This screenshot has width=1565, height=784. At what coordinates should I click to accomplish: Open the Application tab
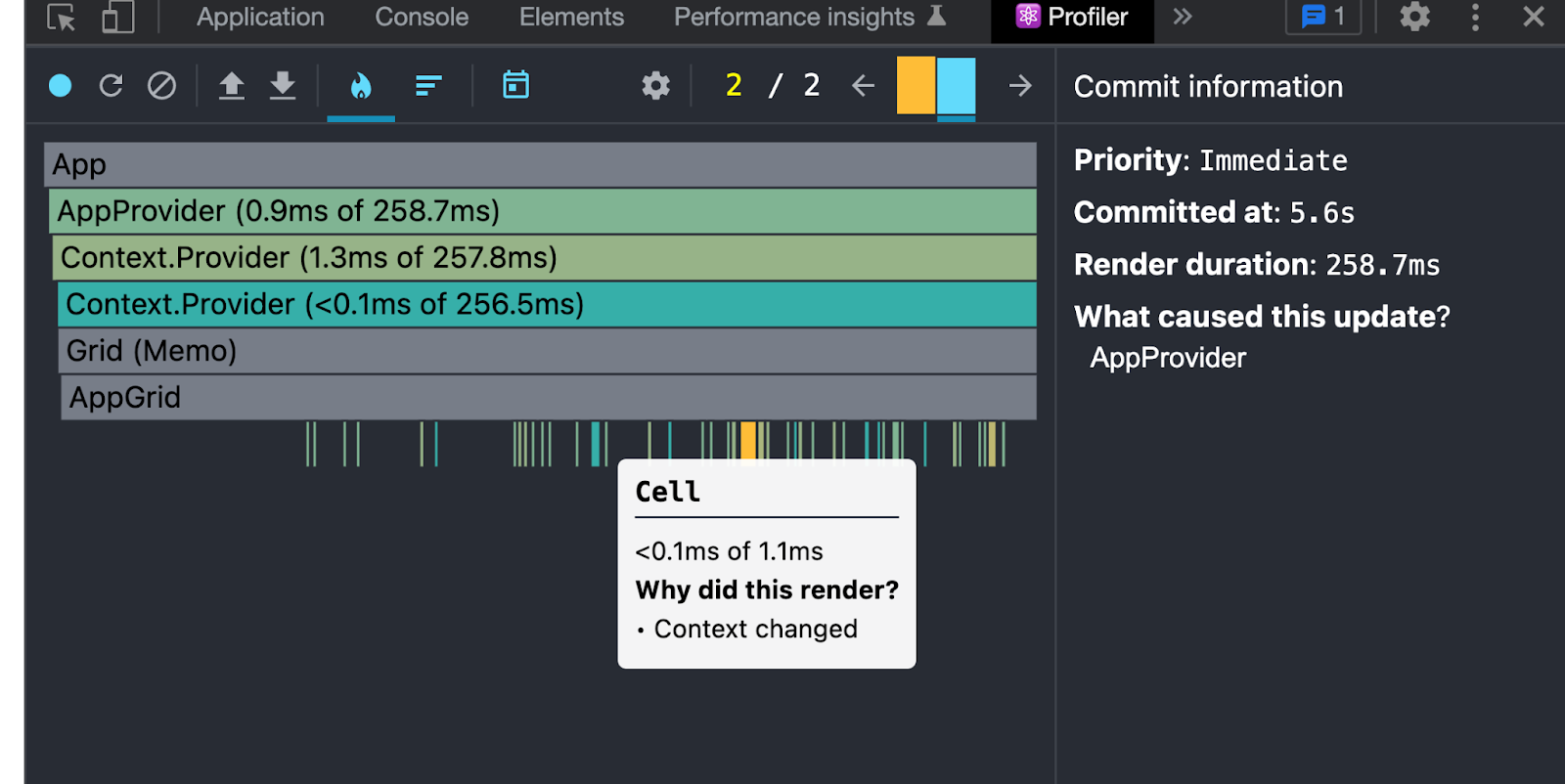pyautogui.click(x=260, y=17)
